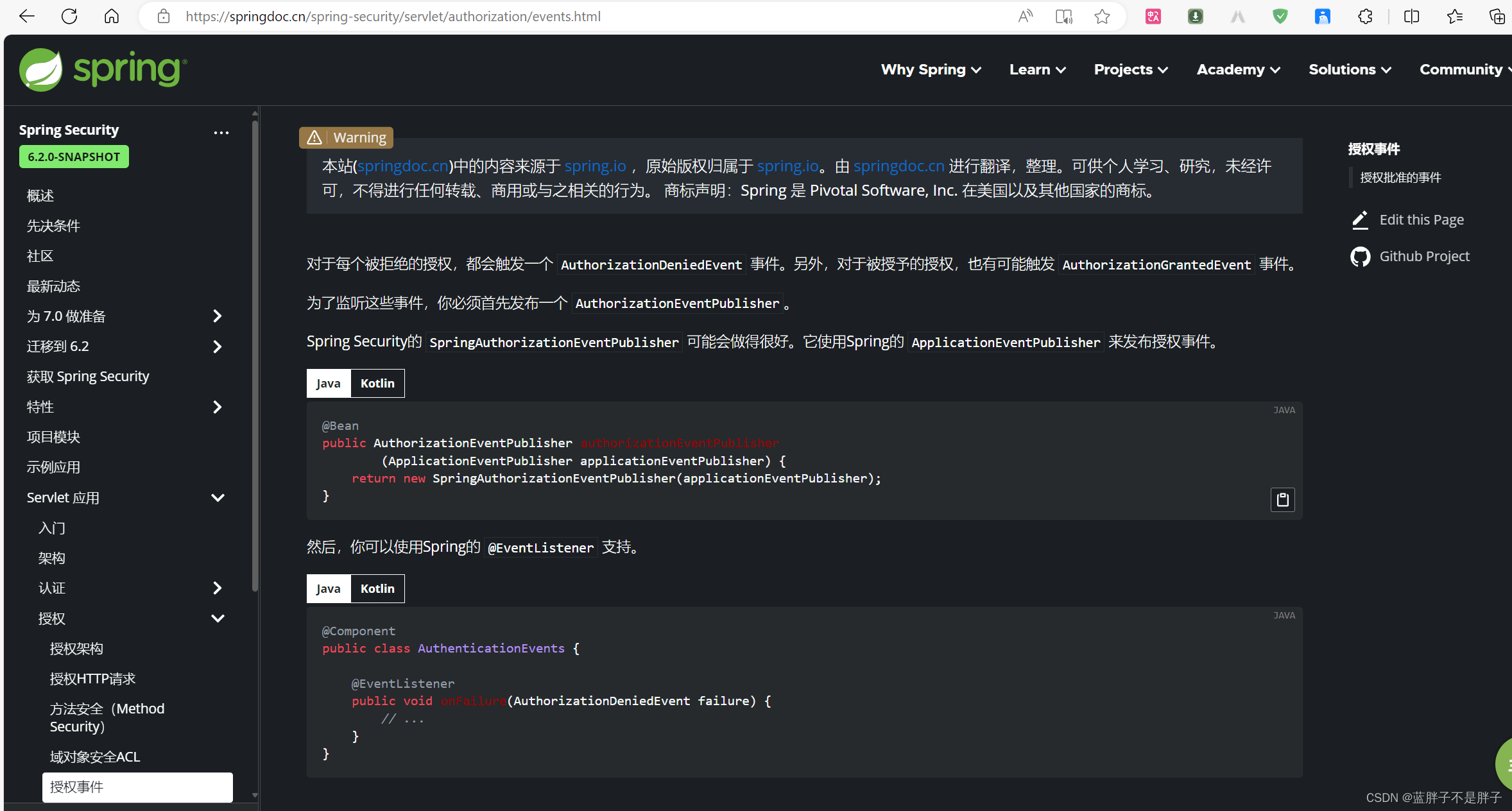This screenshot has height=811, width=1512.
Task: Click the copy code icon in Java snippet
Action: (1283, 498)
